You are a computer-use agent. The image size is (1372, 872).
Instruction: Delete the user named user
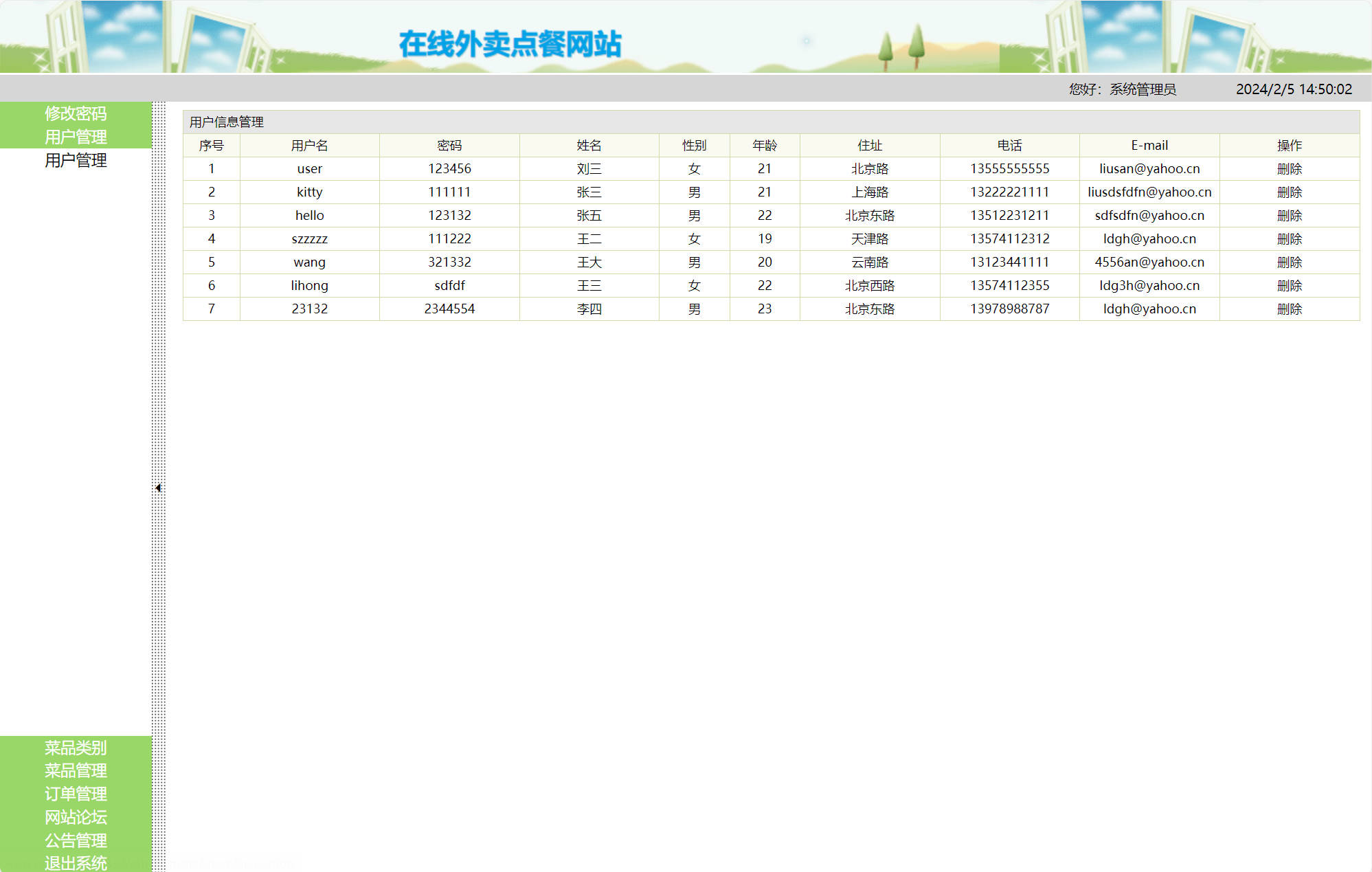click(1290, 168)
